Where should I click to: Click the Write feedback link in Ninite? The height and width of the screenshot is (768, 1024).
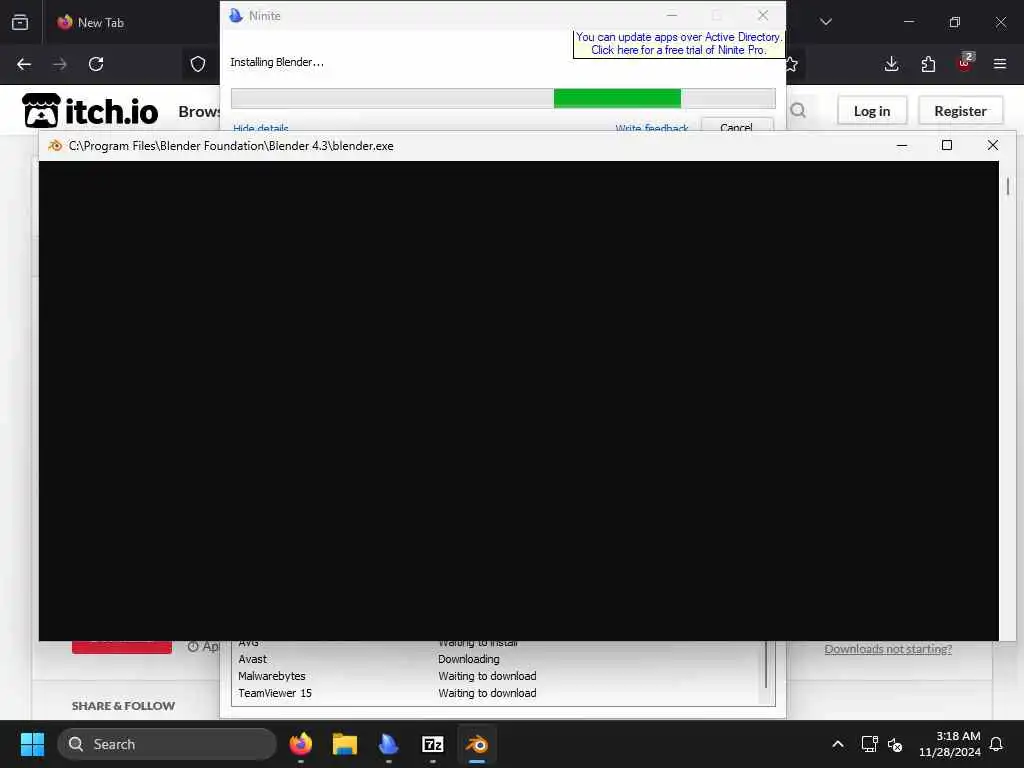(652, 127)
